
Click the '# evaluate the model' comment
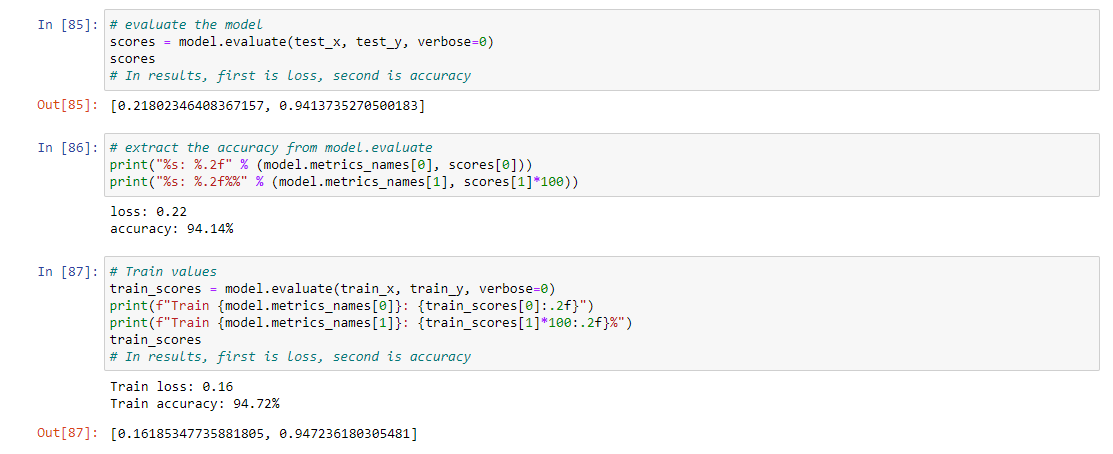tap(186, 25)
